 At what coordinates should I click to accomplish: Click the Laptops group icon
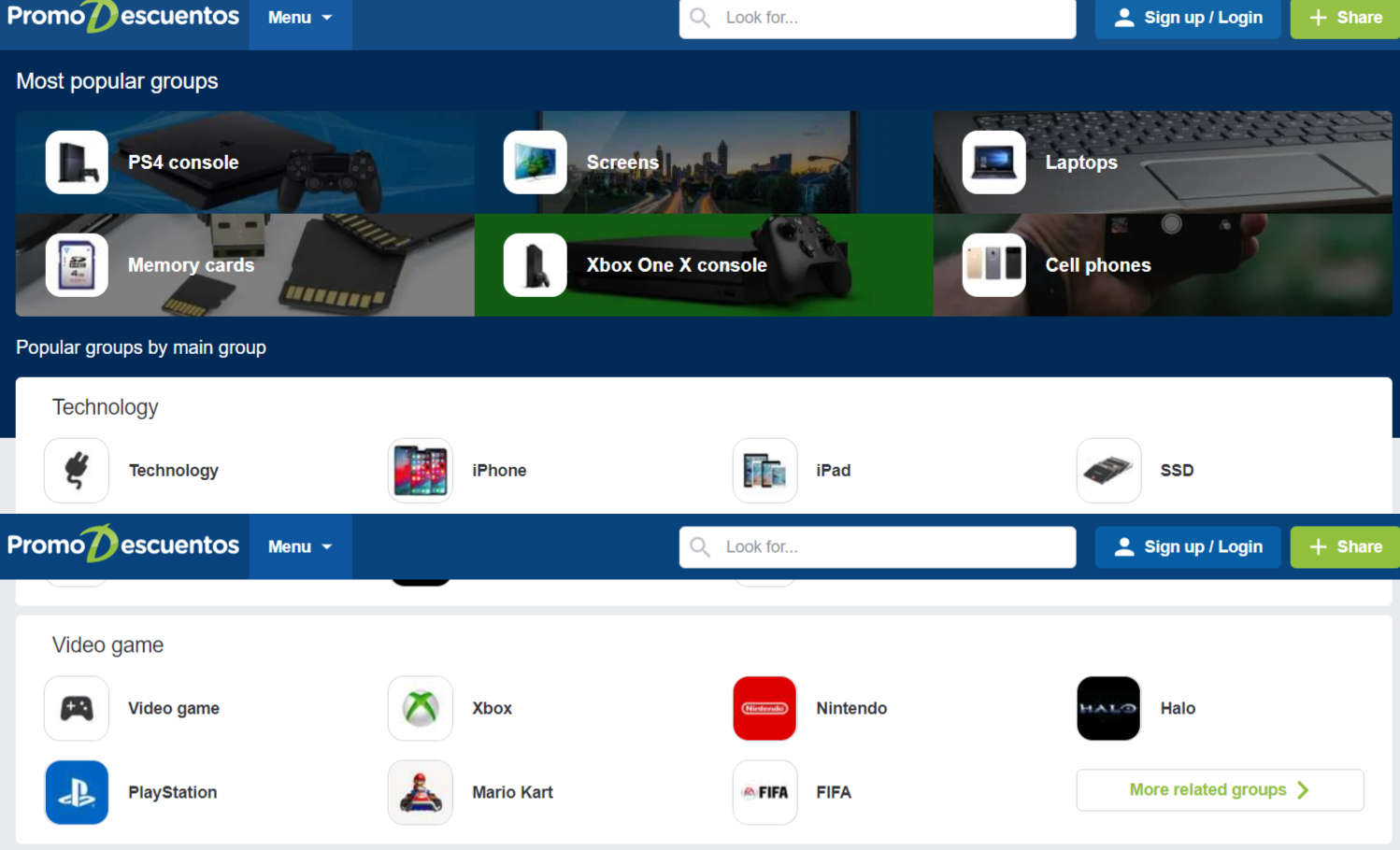point(994,163)
